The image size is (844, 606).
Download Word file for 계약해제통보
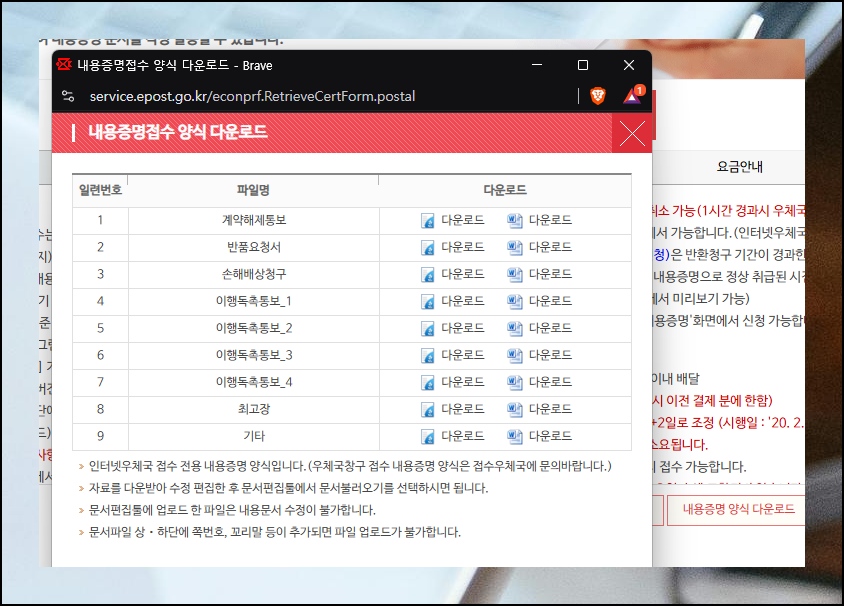pos(539,221)
